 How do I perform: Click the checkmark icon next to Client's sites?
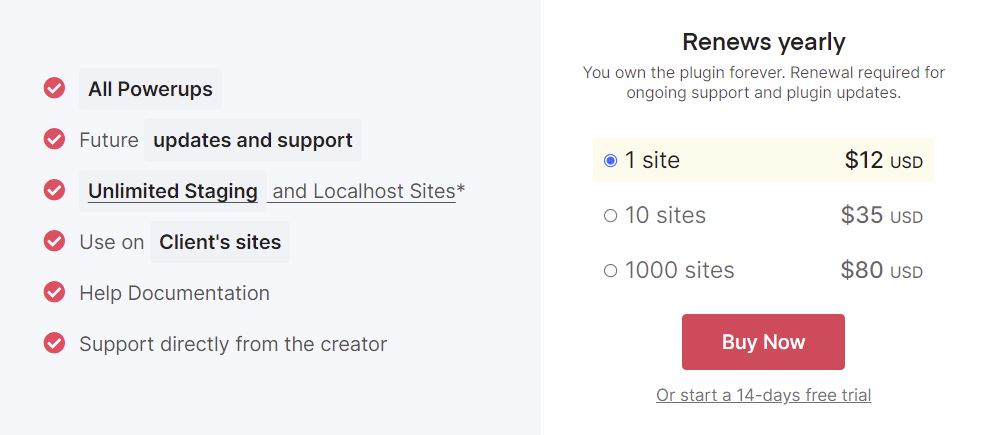pos(54,240)
